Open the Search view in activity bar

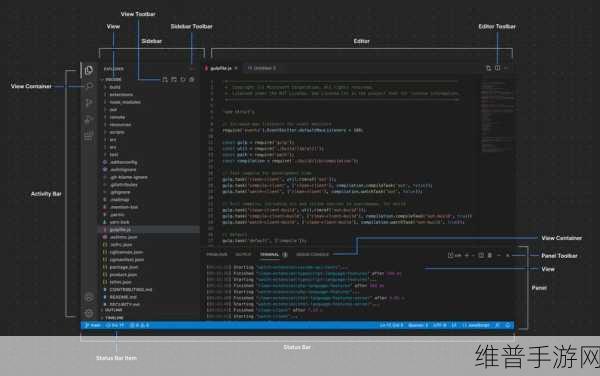pos(89,86)
